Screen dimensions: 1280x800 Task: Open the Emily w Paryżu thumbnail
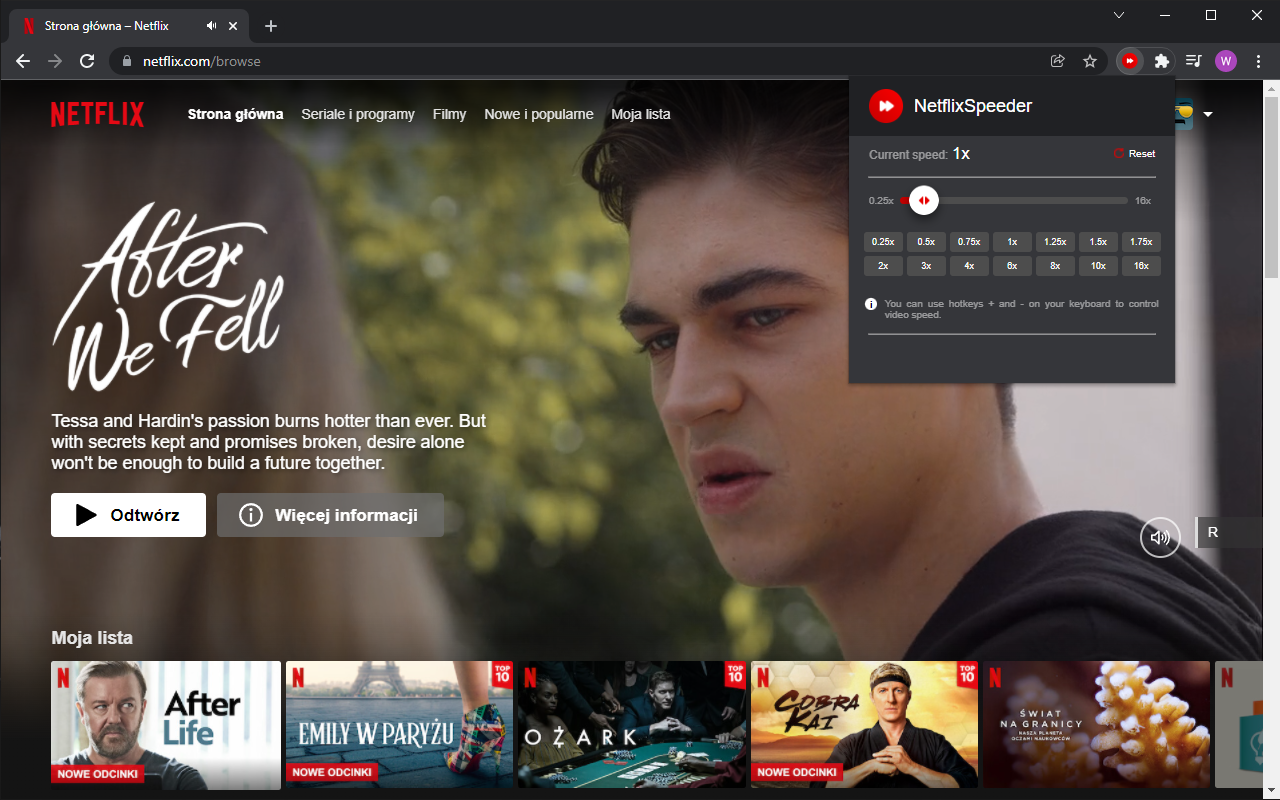click(399, 725)
